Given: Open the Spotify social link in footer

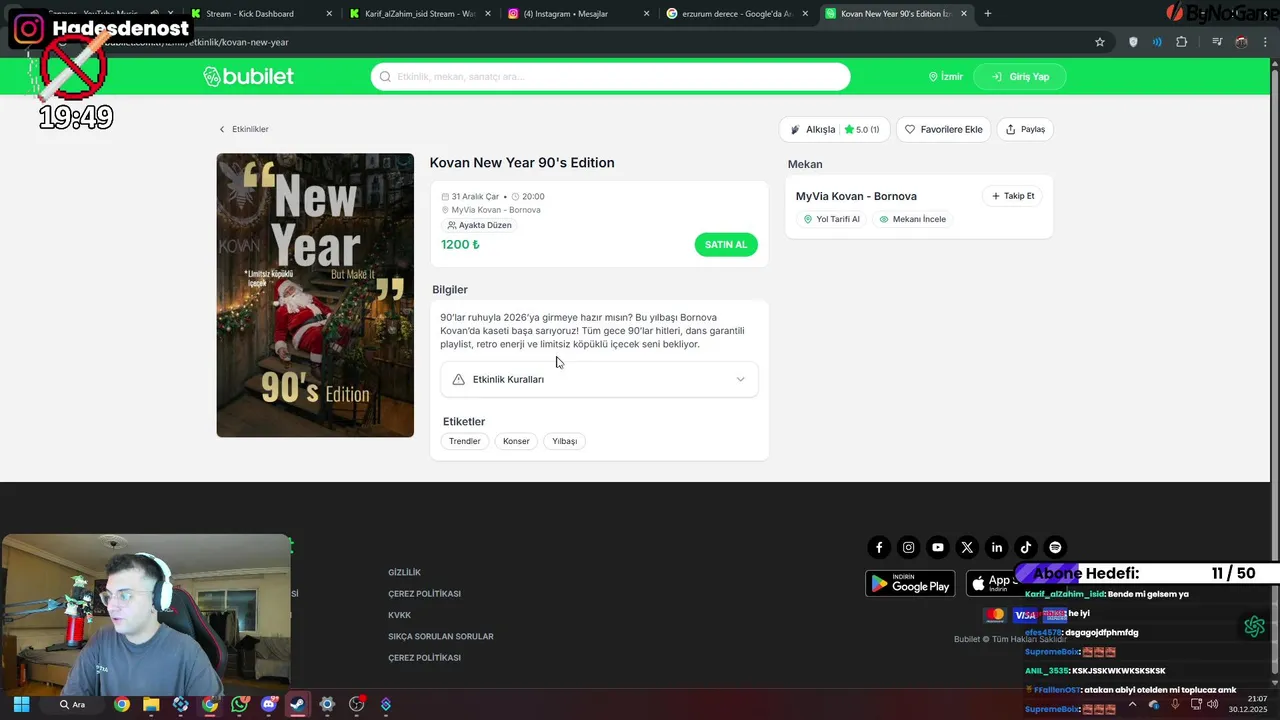Looking at the screenshot, I should click(x=1055, y=547).
